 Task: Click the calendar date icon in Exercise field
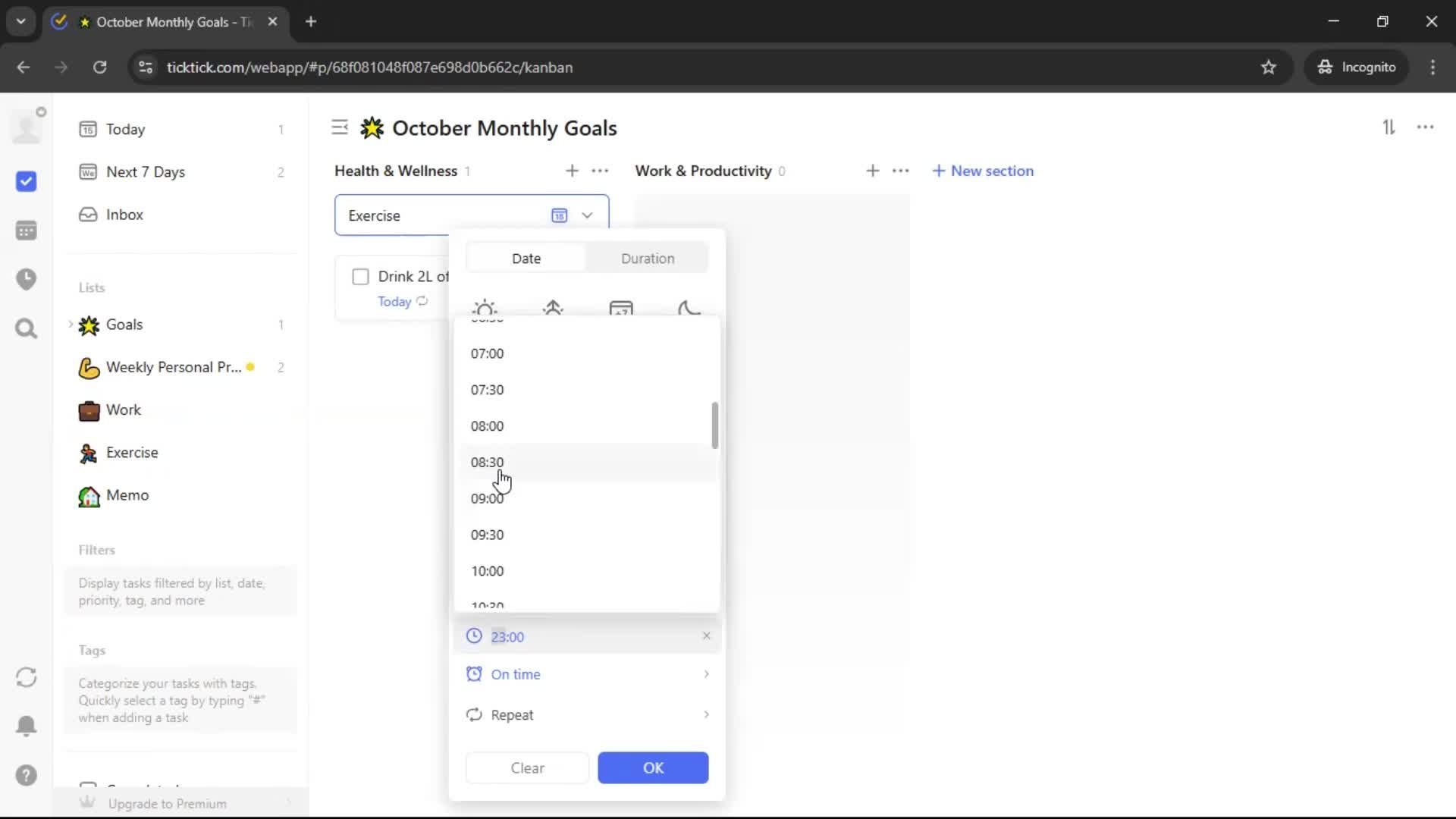[559, 215]
